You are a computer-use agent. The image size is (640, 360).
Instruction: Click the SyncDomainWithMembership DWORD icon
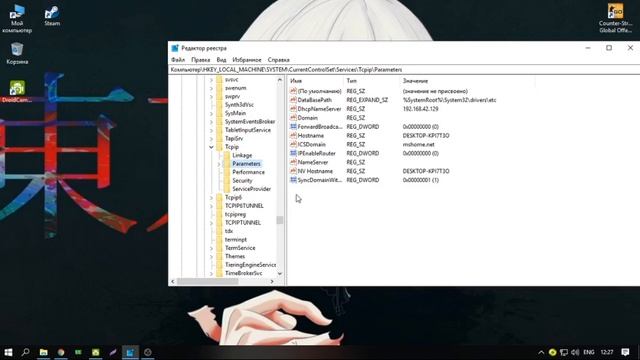293,180
